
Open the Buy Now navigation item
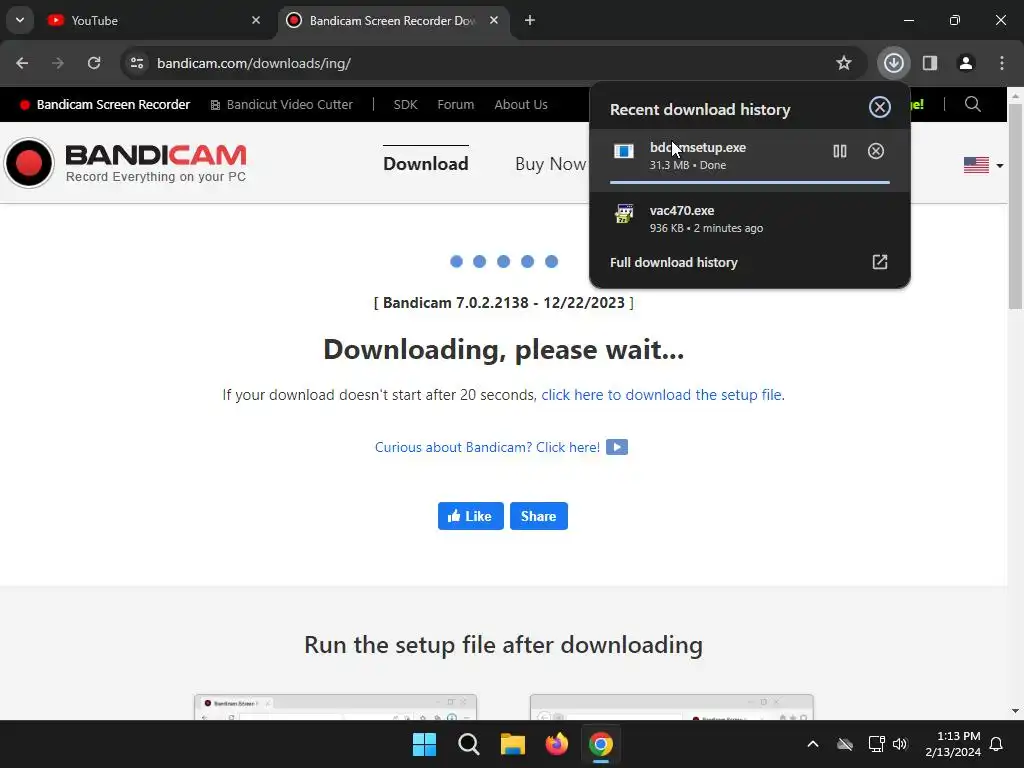click(x=551, y=164)
